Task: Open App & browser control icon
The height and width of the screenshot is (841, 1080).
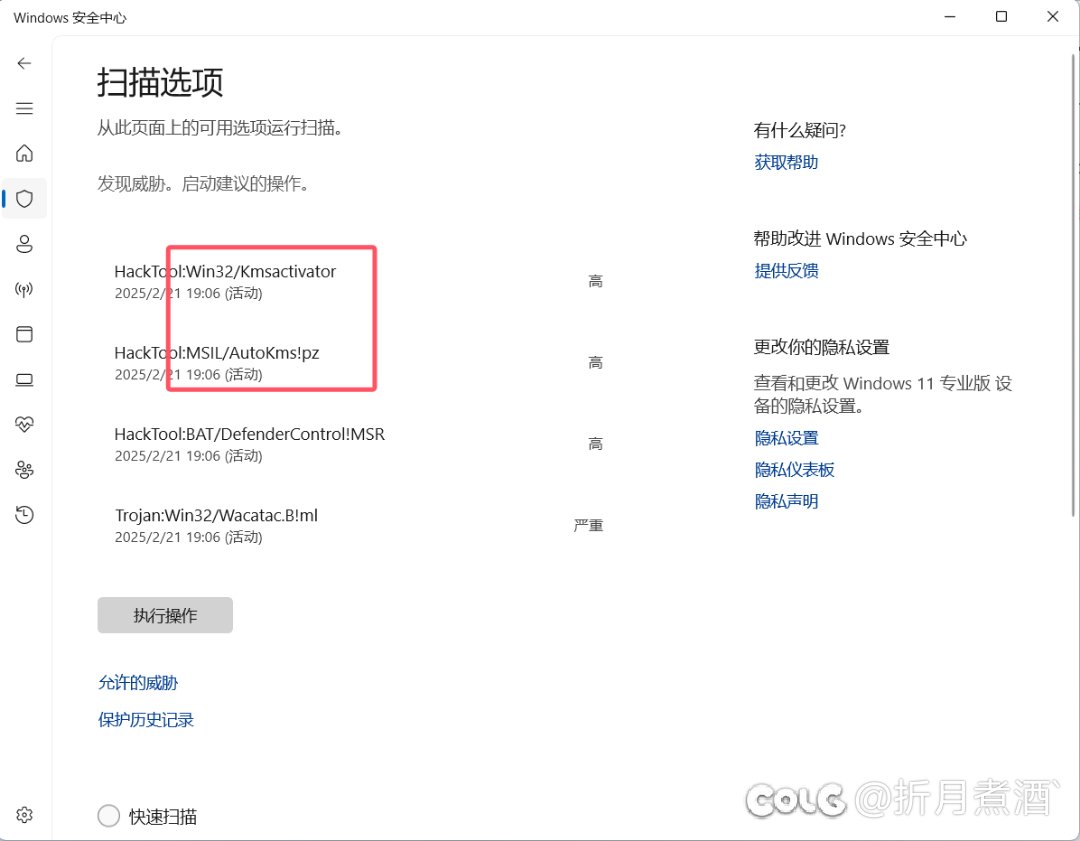Action: (24, 334)
